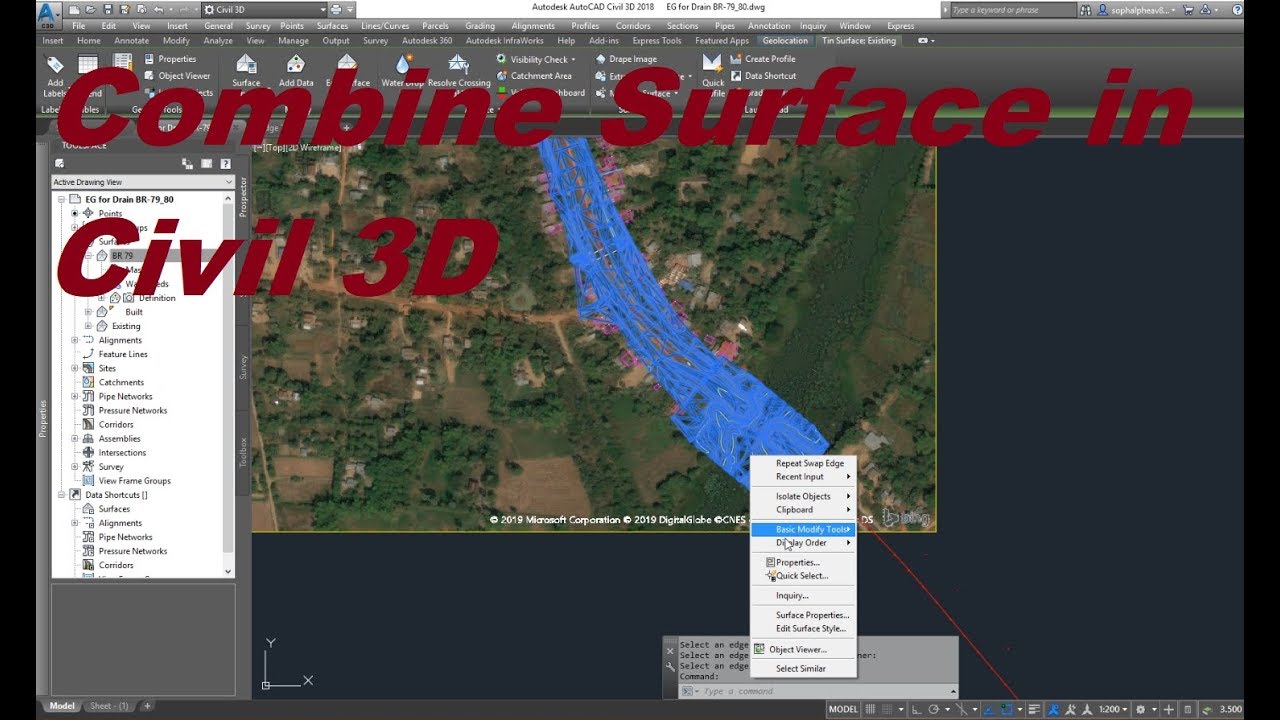The image size is (1280, 720).
Task: Open the Civil 3D workspace dropdown
Action: point(264,10)
